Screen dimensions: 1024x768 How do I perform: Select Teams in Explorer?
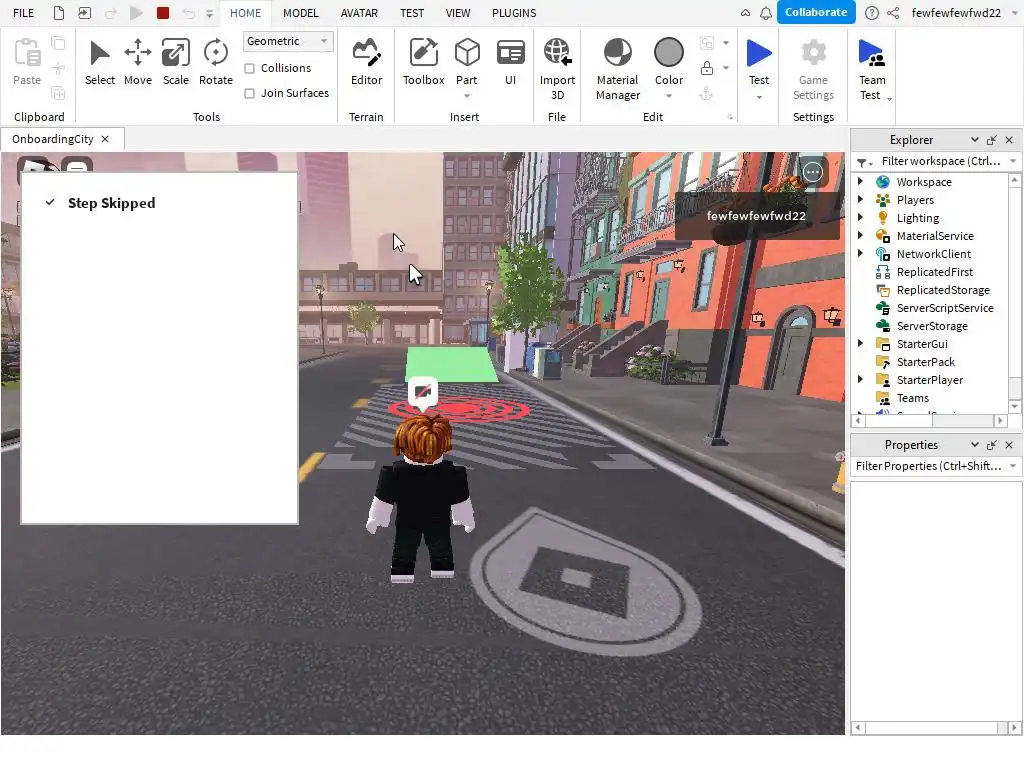tap(912, 398)
